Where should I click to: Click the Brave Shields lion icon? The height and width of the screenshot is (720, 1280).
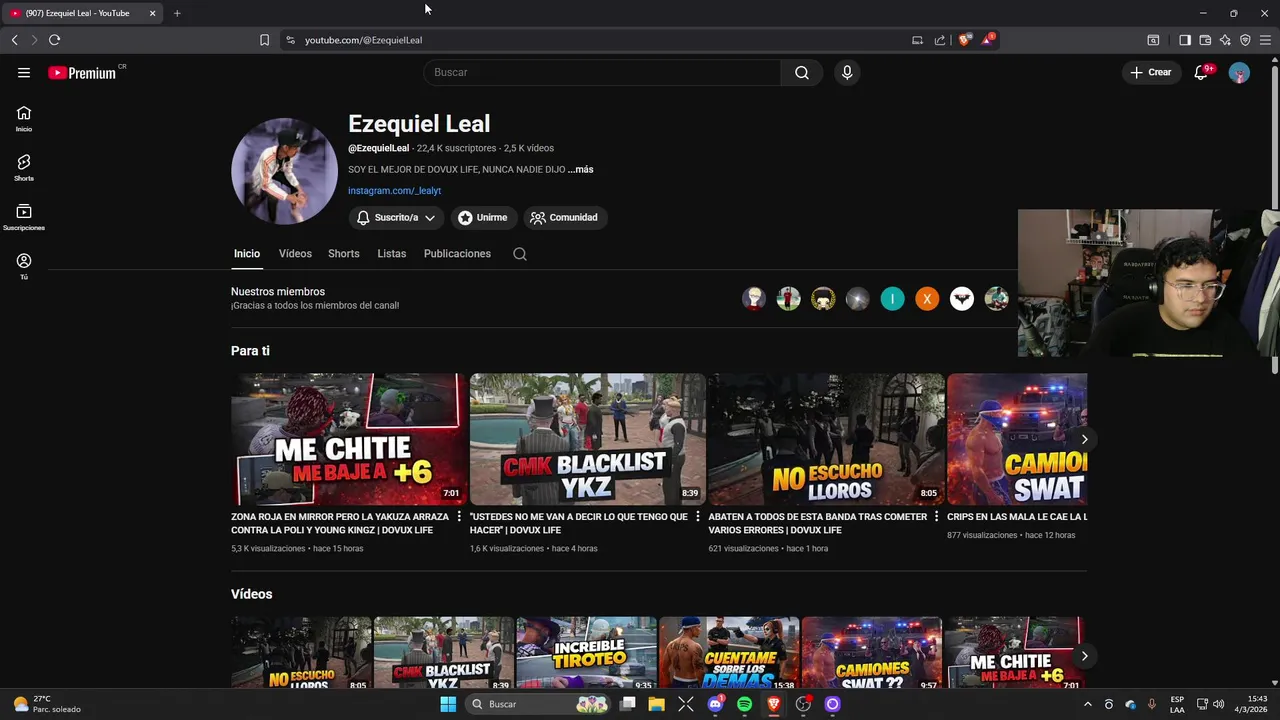[964, 40]
